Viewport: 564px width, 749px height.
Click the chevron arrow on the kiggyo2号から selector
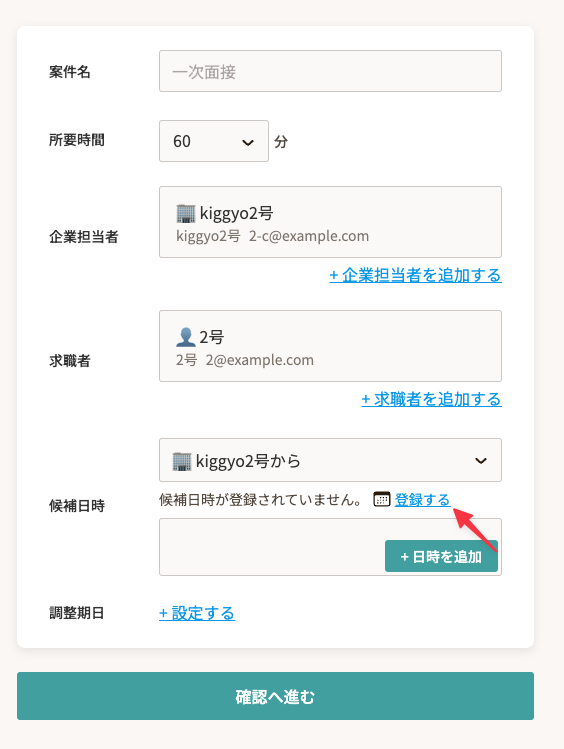click(x=481, y=461)
